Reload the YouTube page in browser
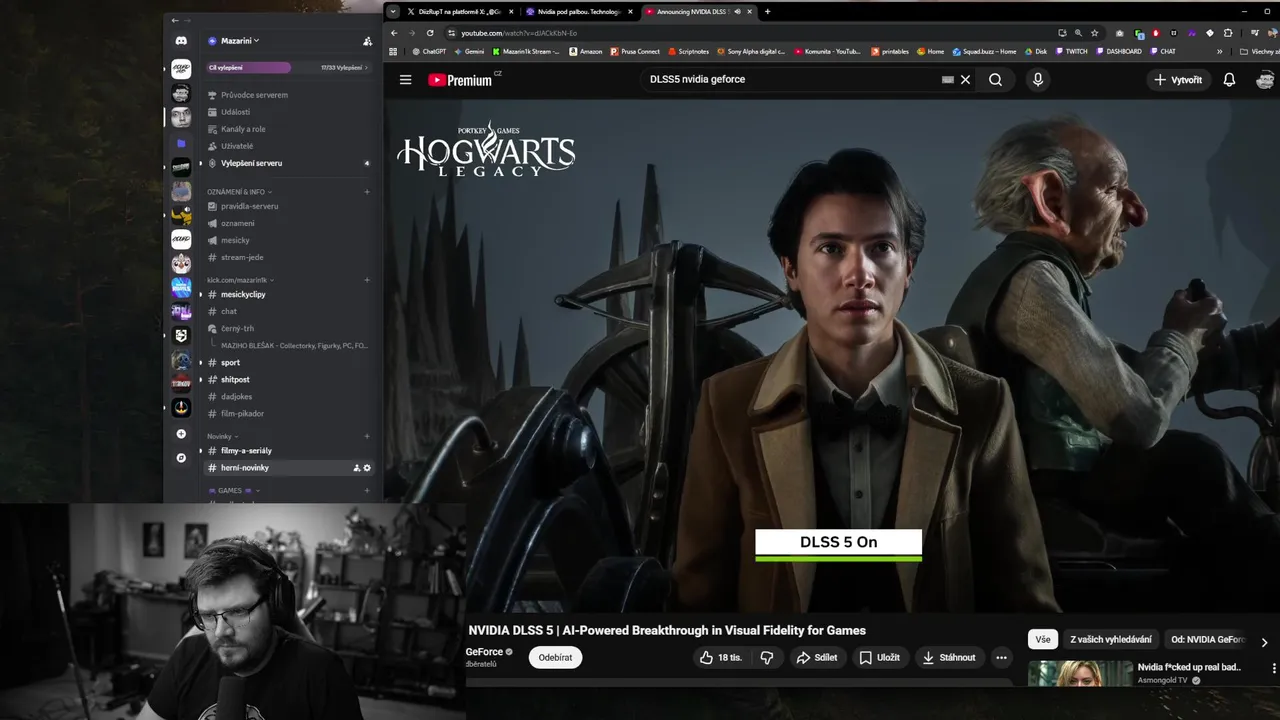Viewport: 1280px width, 720px height. point(430,33)
